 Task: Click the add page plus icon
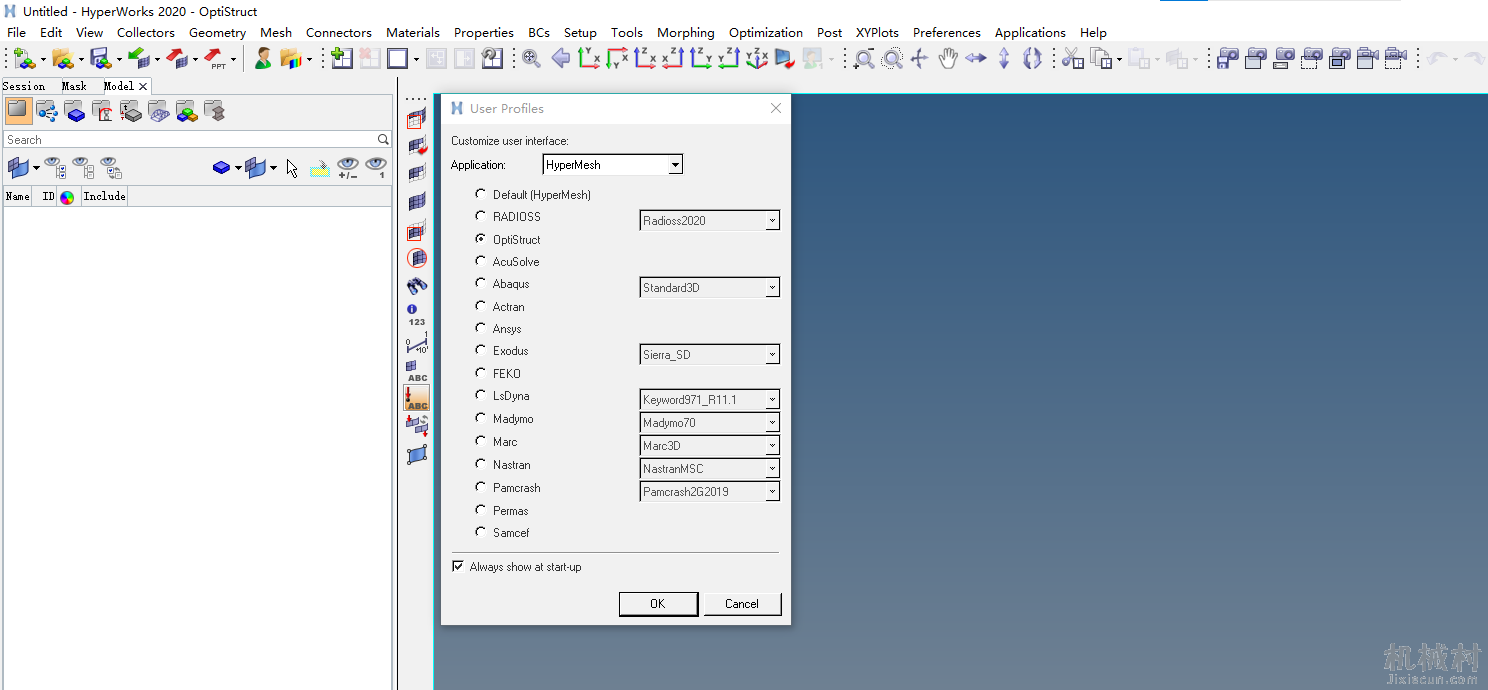pyautogui.click(x=342, y=58)
